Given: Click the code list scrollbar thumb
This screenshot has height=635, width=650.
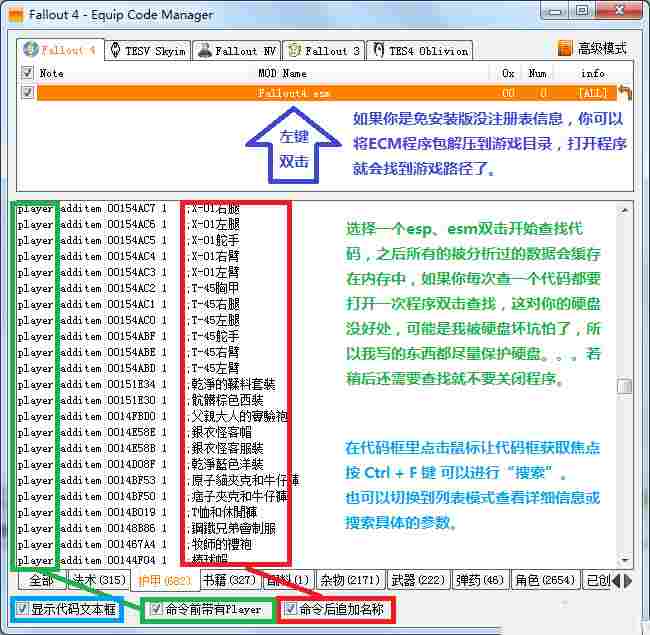Looking at the screenshot, I should [624, 385].
